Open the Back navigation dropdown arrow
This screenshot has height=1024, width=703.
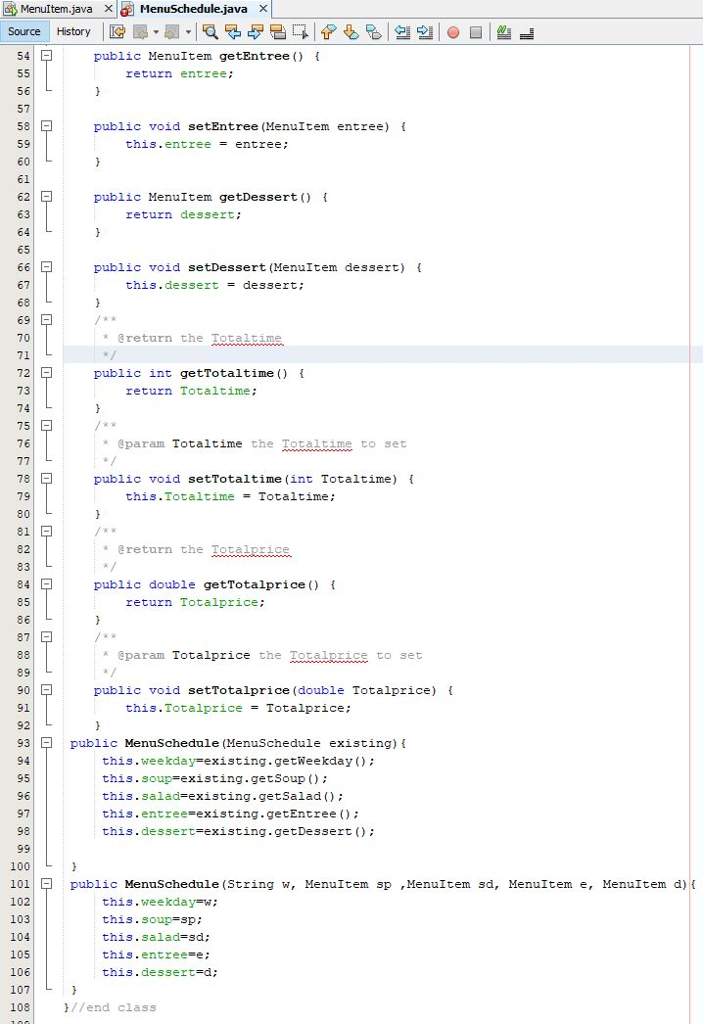[x=156, y=32]
